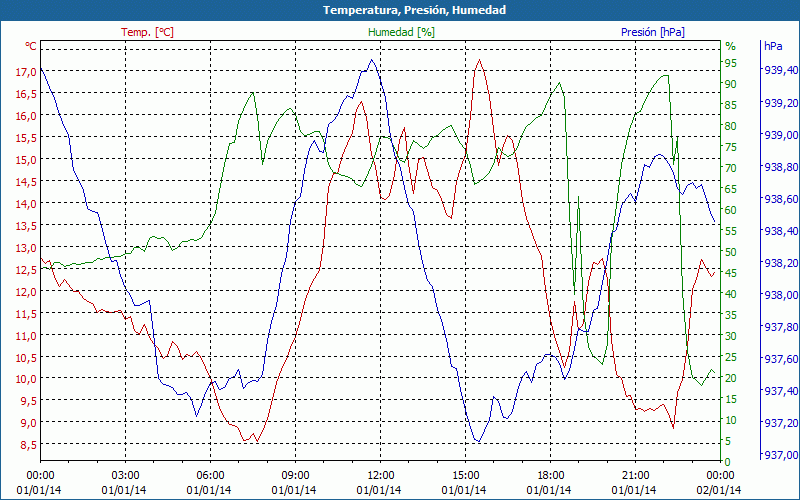
Task: Click the "11,5" temperature axis value
Action: [26, 314]
